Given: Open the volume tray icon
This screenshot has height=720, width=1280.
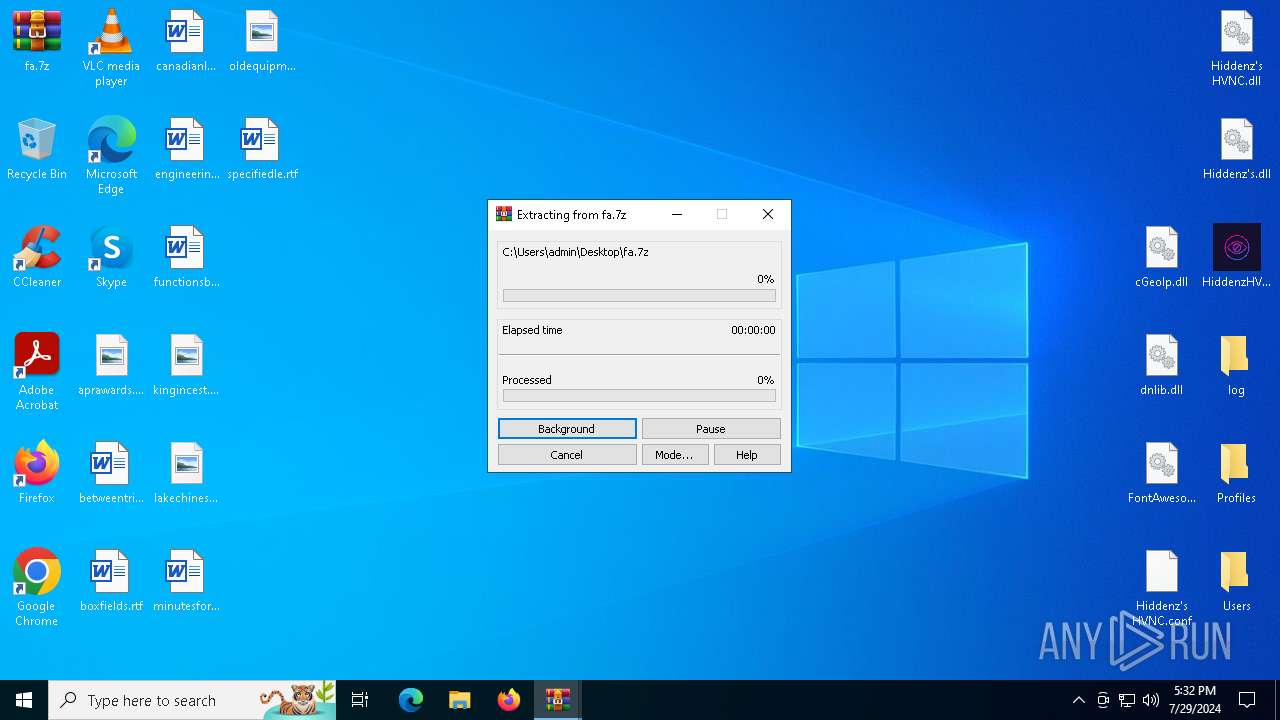Looking at the screenshot, I should pyautogui.click(x=1151, y=700).
